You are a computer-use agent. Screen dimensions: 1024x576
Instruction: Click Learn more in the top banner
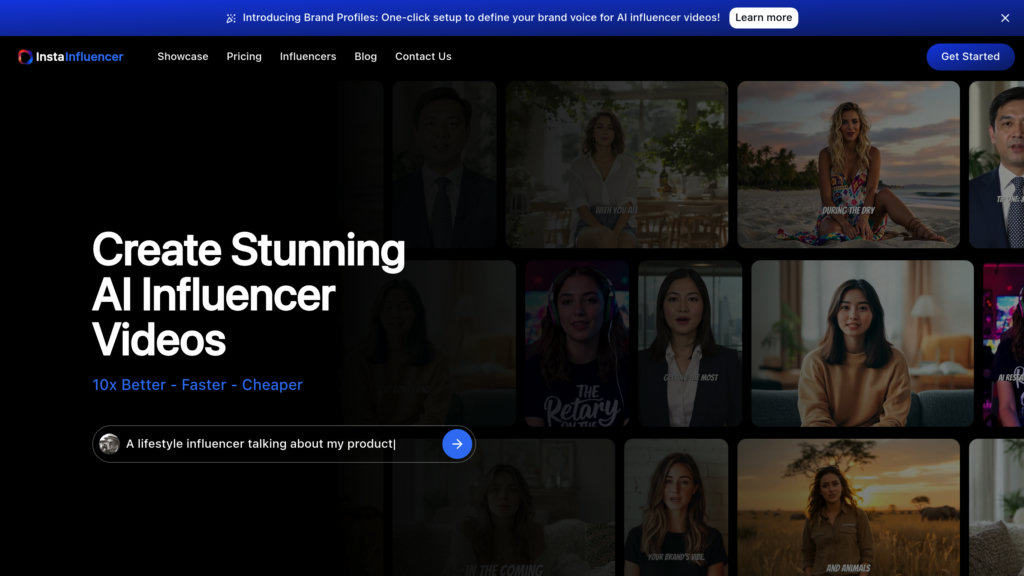pyautogui.click(x=763, y=18)
